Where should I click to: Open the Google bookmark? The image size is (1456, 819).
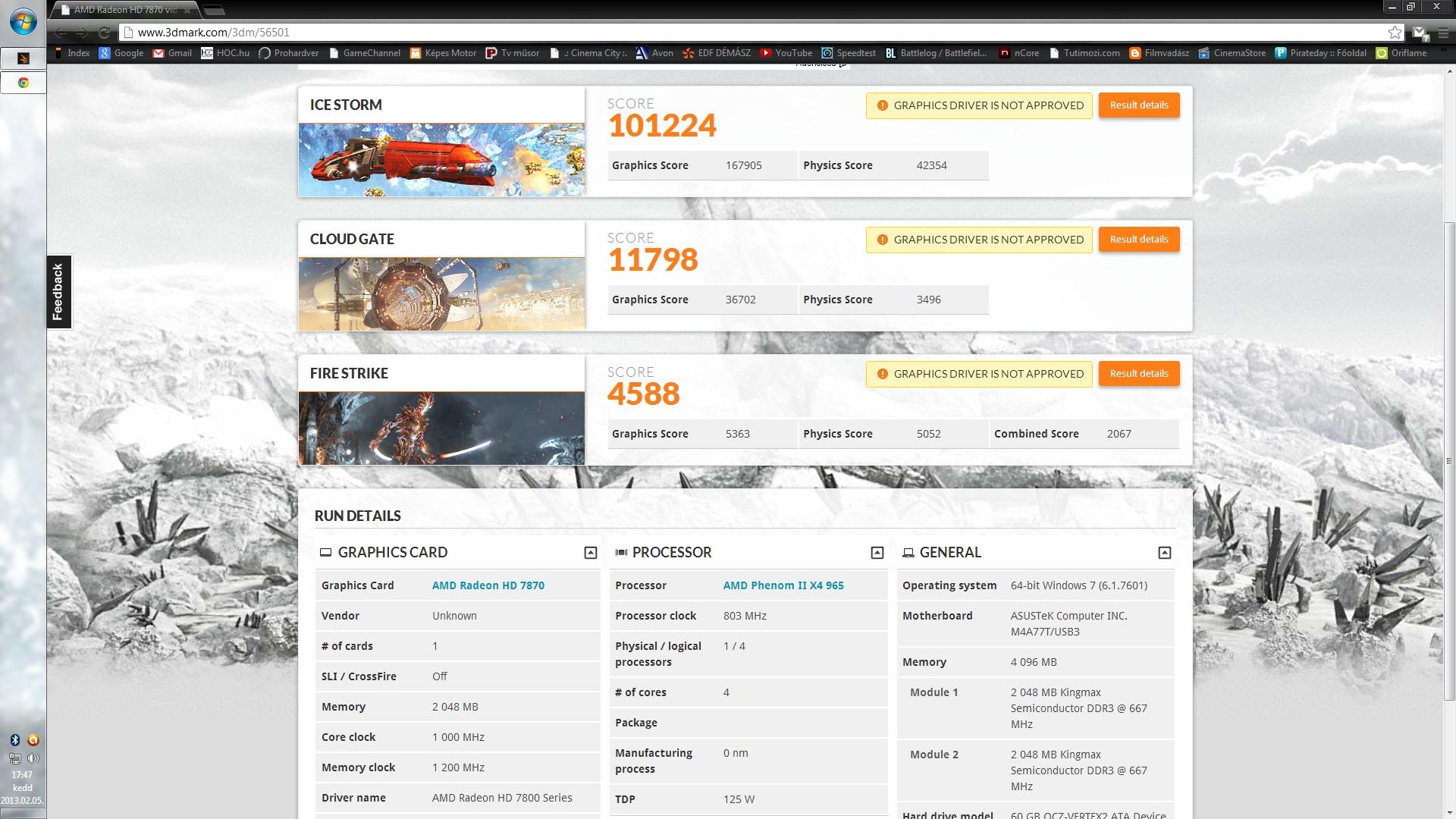(121, 53)
